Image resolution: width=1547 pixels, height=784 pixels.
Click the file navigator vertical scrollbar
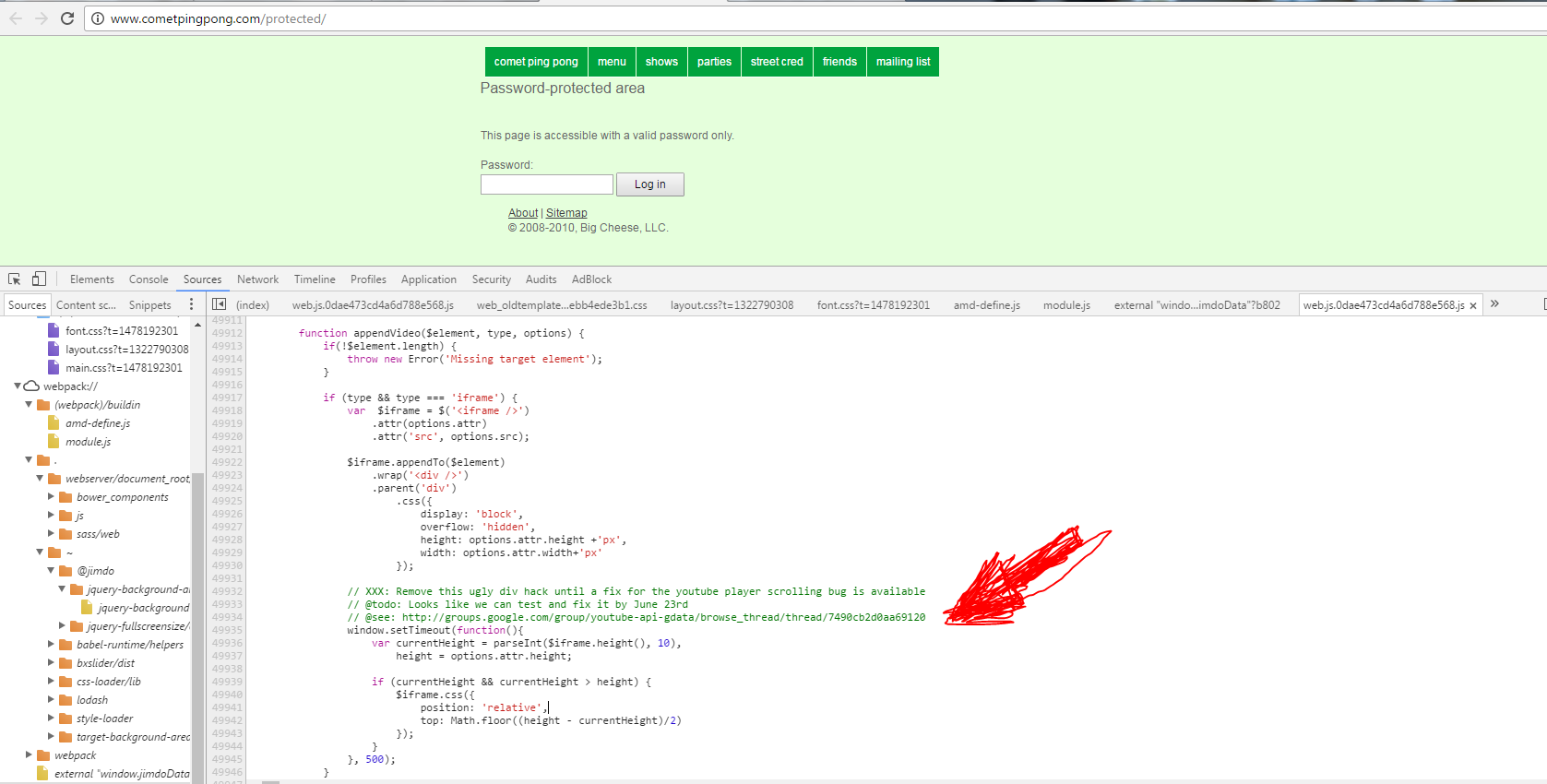click(x=197, y=627)
